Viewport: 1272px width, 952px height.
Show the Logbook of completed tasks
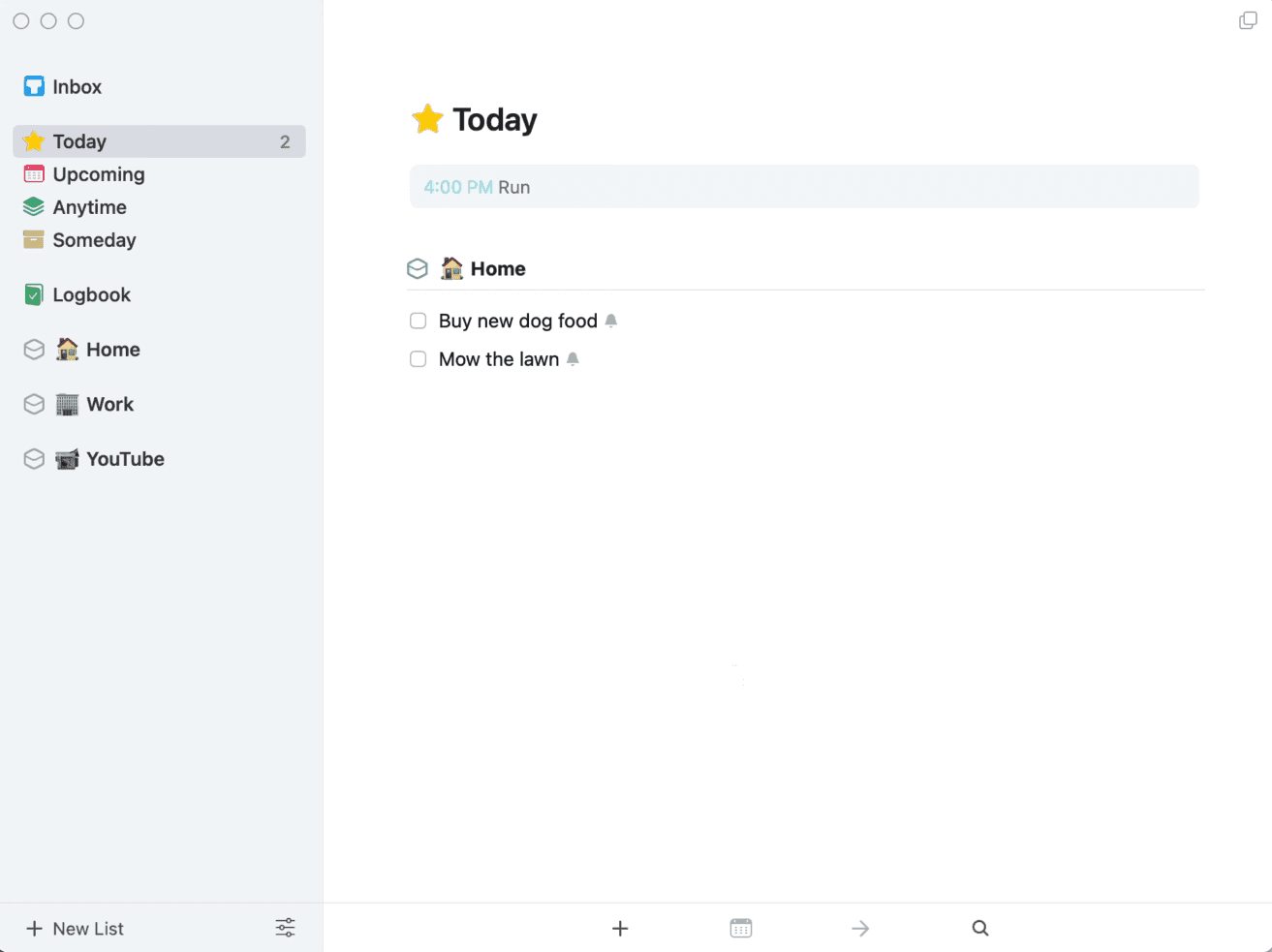(91, 295)
